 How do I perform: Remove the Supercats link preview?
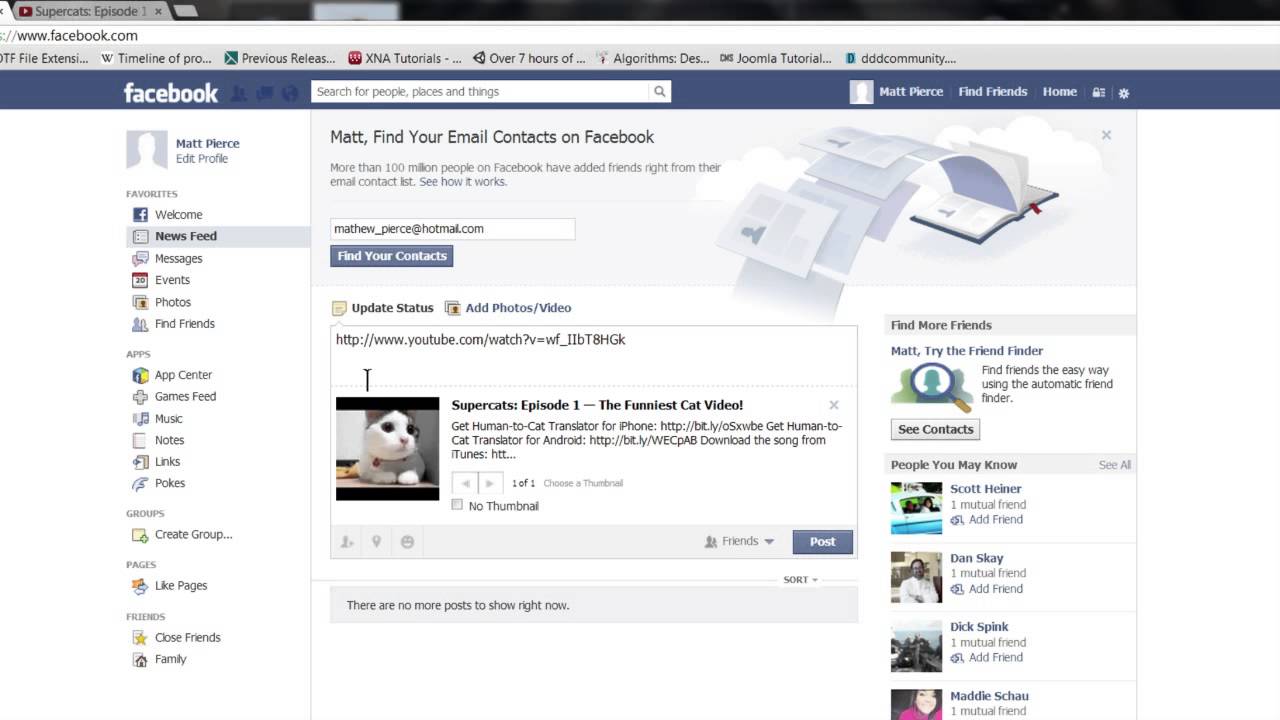tap(834, 405)
